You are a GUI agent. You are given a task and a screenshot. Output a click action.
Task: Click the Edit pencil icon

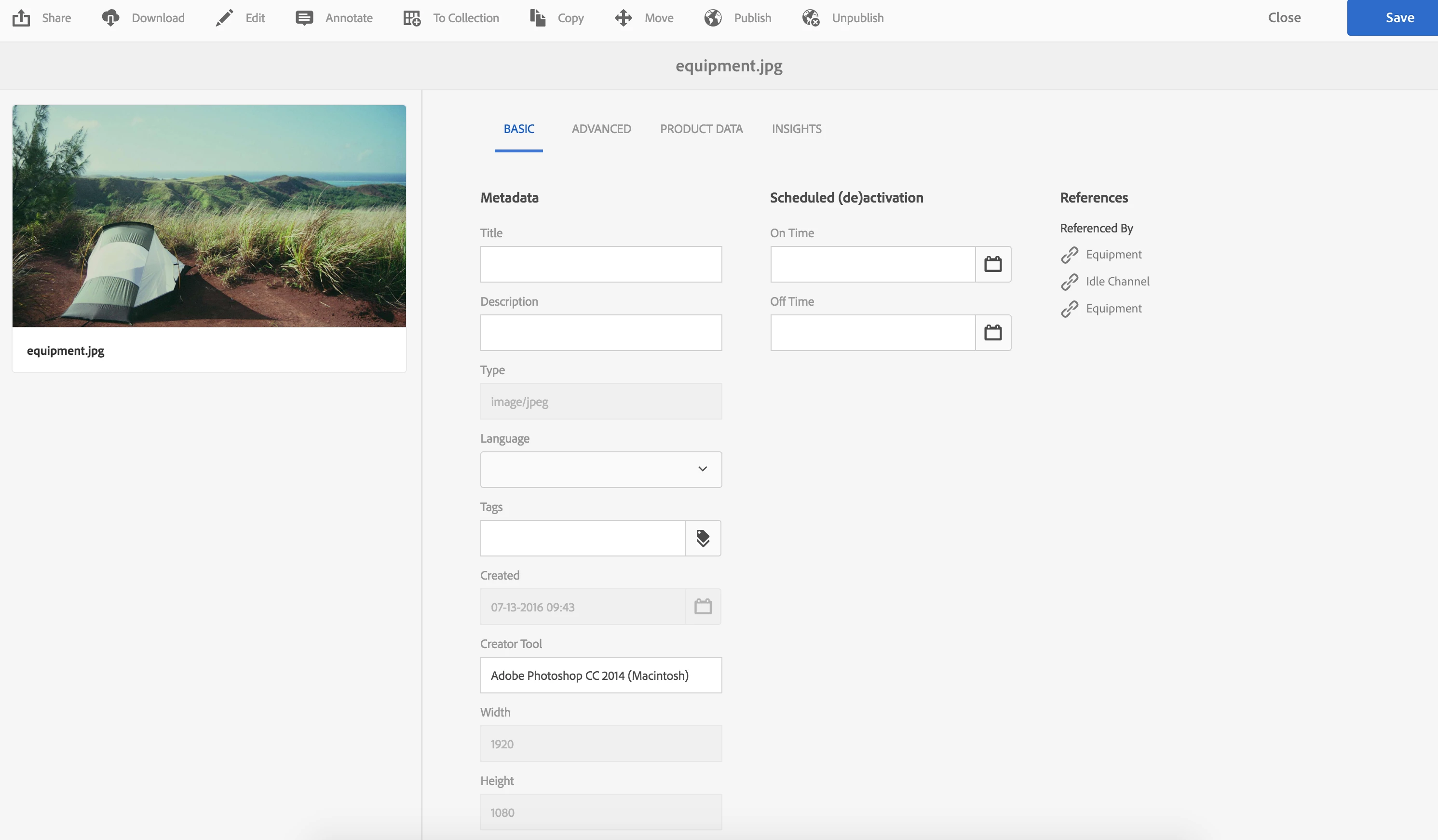pos(224,18)
